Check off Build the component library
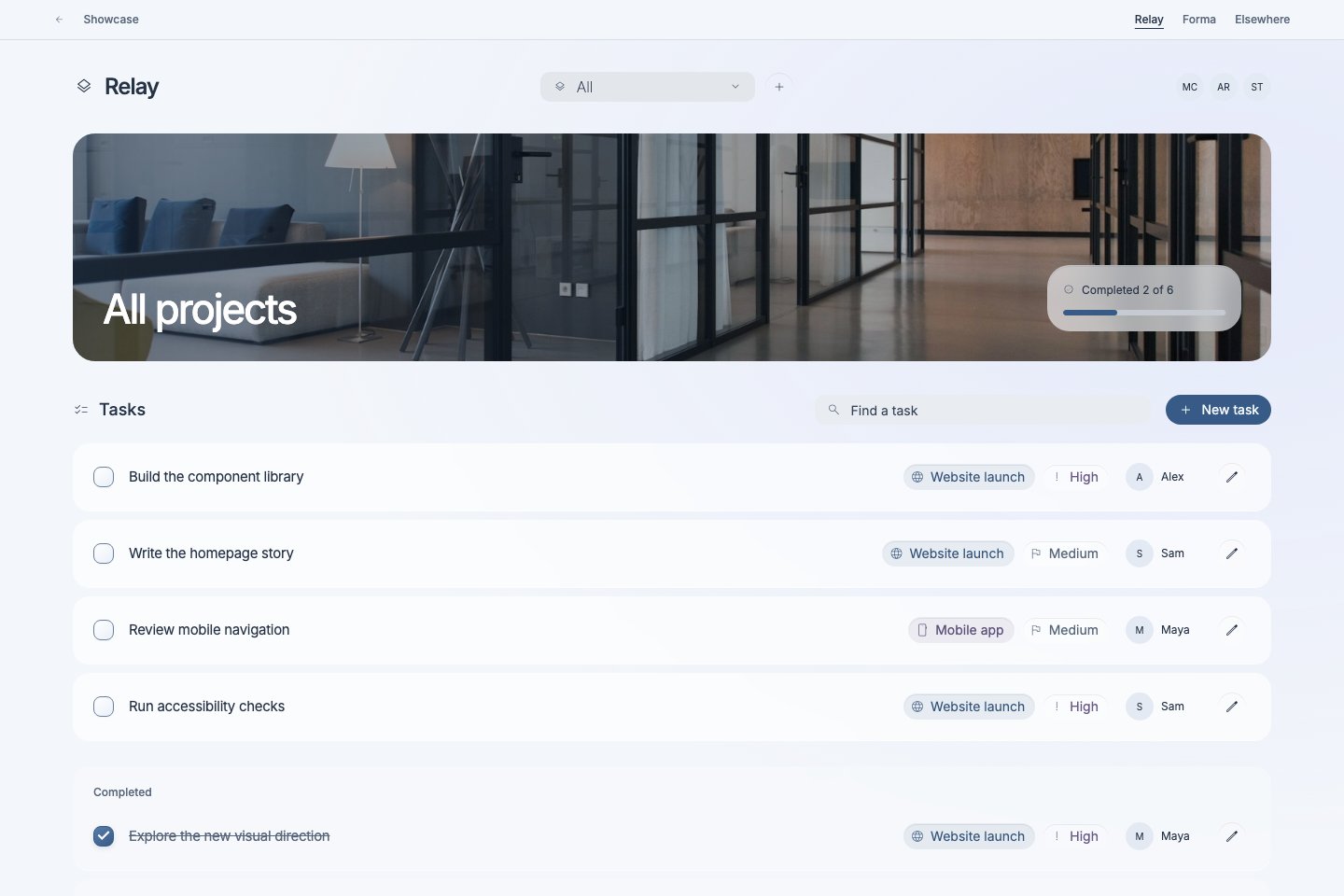This screenshot has height=896, width=1344. pyautogui.click(x=104, y=477)
